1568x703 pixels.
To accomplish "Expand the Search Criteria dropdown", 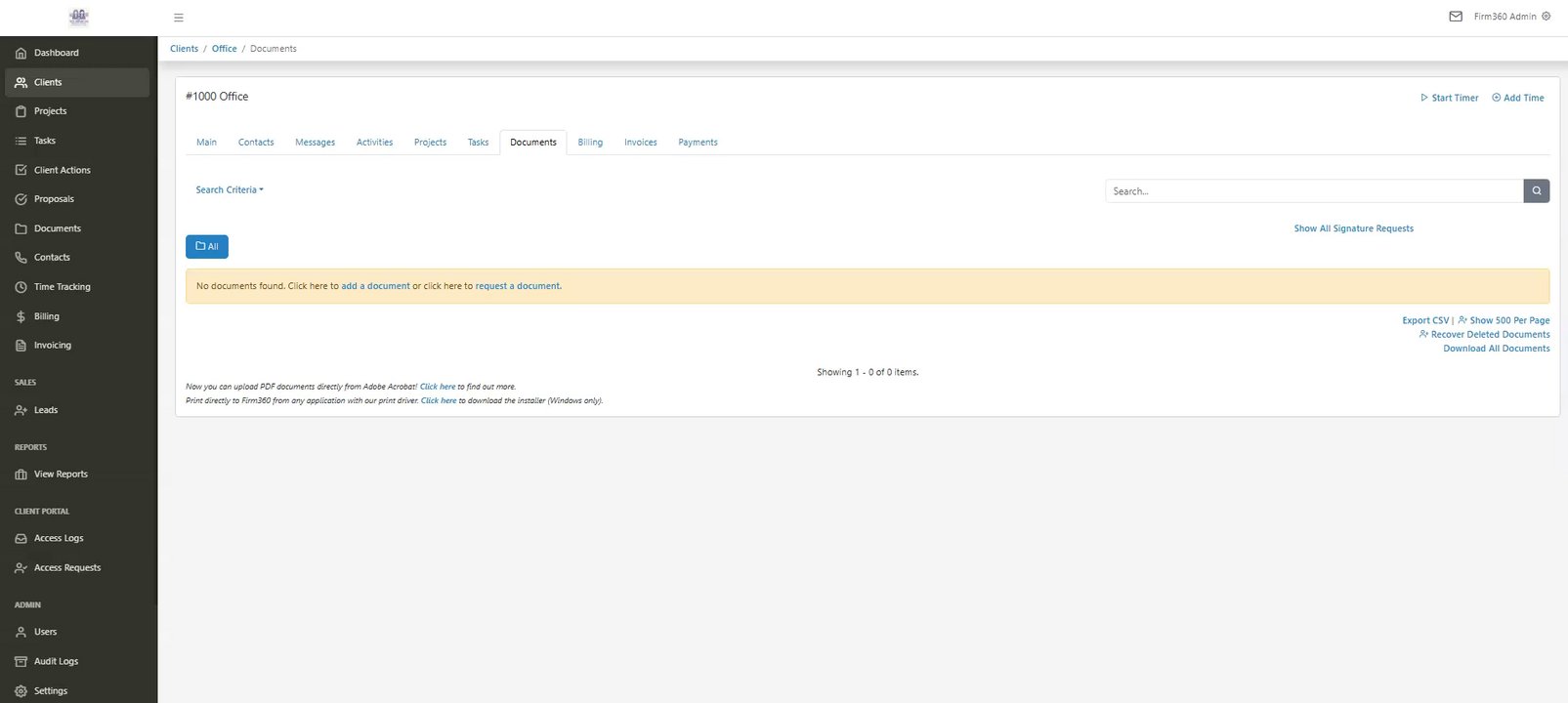I will (230, 190).
